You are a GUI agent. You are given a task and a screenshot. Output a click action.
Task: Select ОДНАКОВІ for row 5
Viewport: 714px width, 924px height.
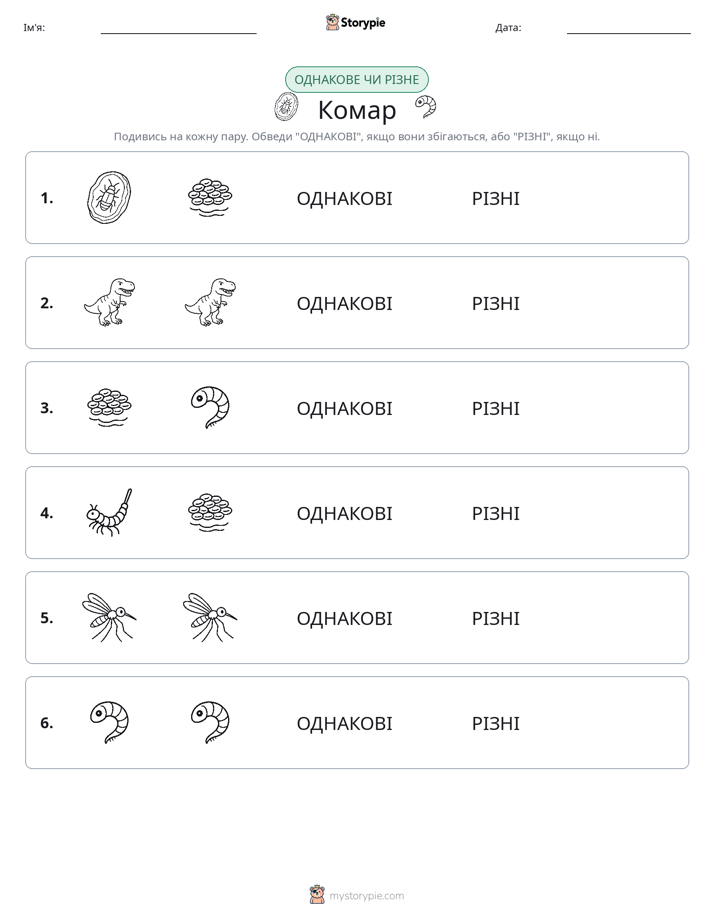344,618
